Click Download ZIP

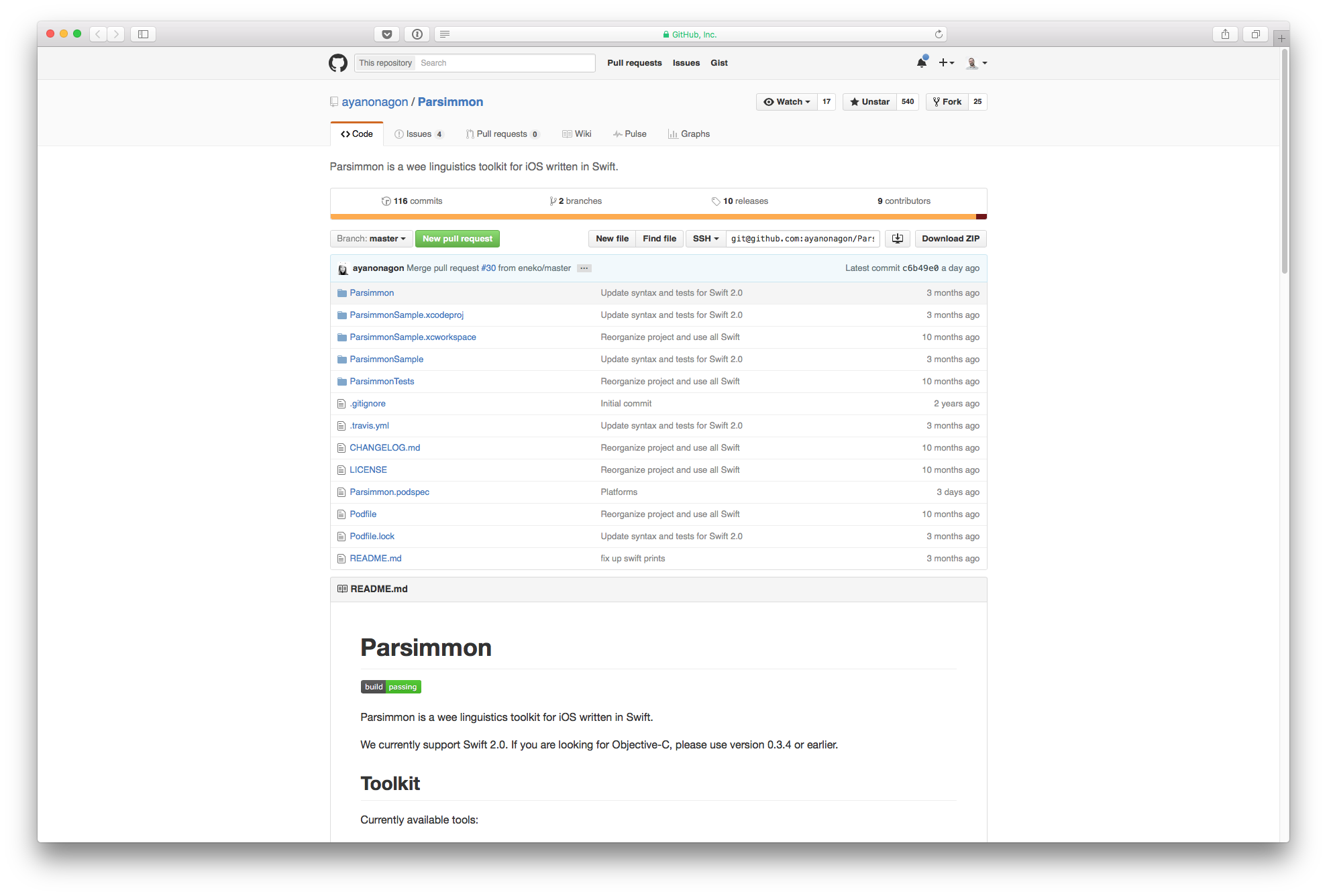(x=951, y=239)
